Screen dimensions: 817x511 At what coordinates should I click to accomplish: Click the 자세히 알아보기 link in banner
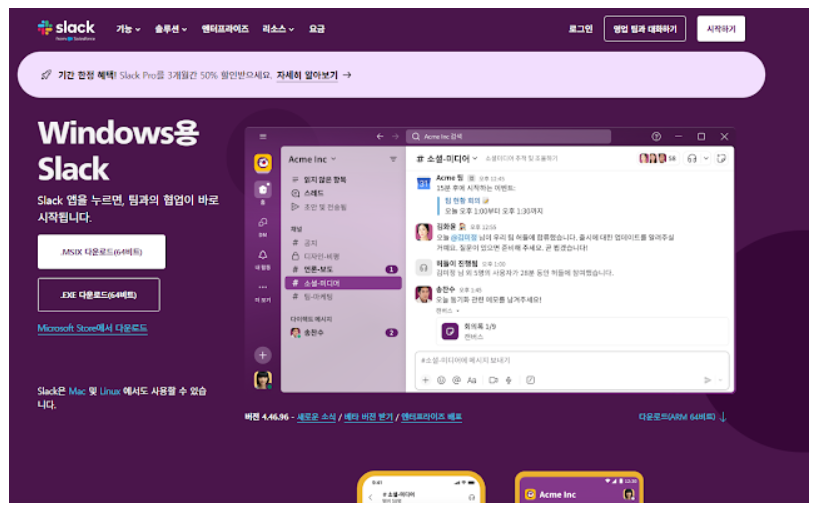(307, 76)
